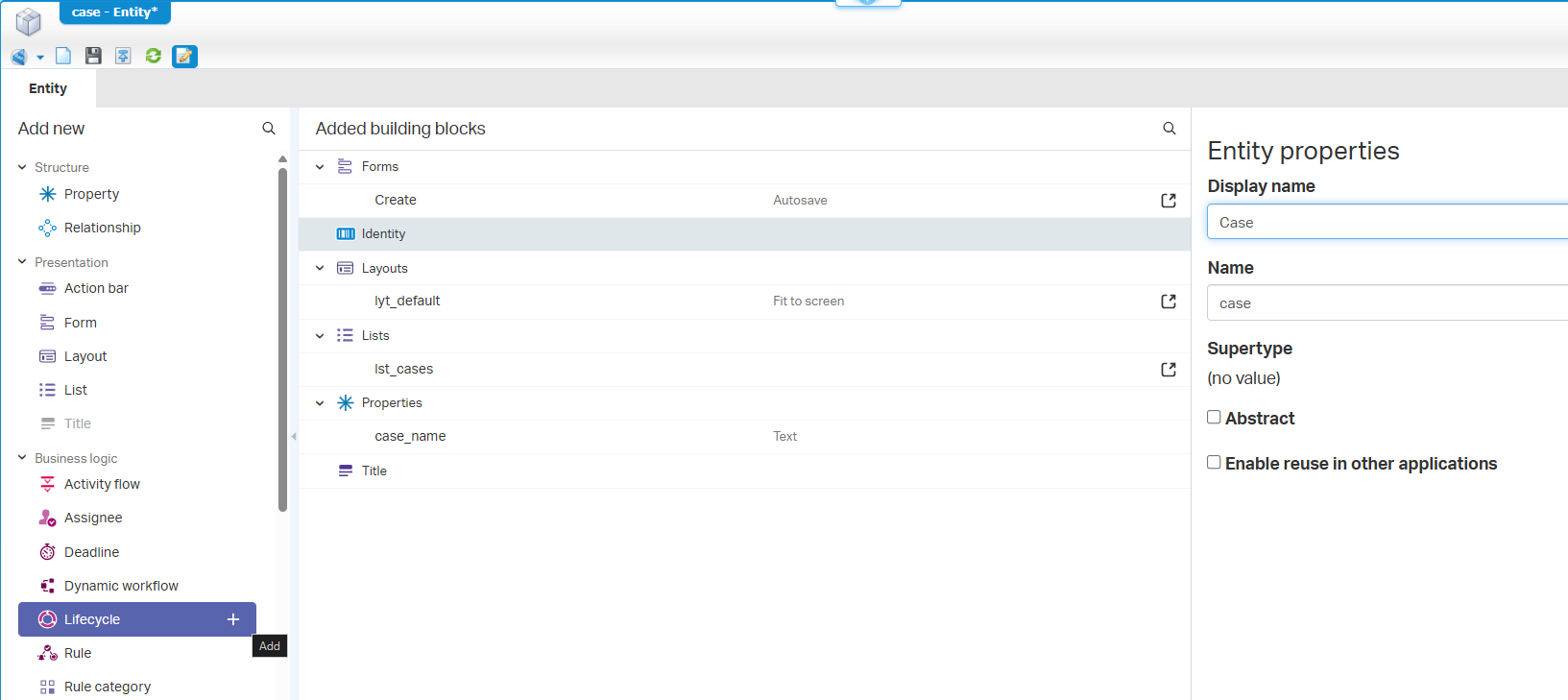The height and width of the screenshot is (700, 1568).
Task: Search in Added building blocks panel
Action: 1169,129
